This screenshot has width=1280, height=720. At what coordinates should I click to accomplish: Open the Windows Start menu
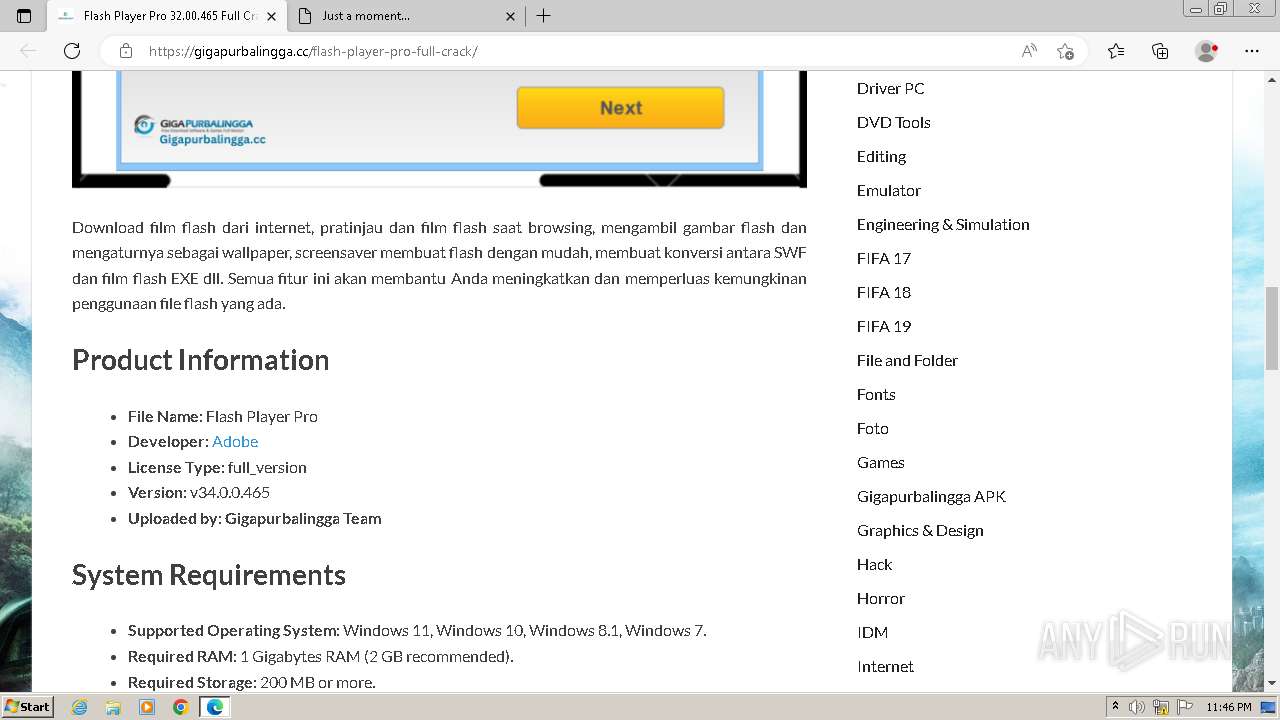click(x=28, y=706)
